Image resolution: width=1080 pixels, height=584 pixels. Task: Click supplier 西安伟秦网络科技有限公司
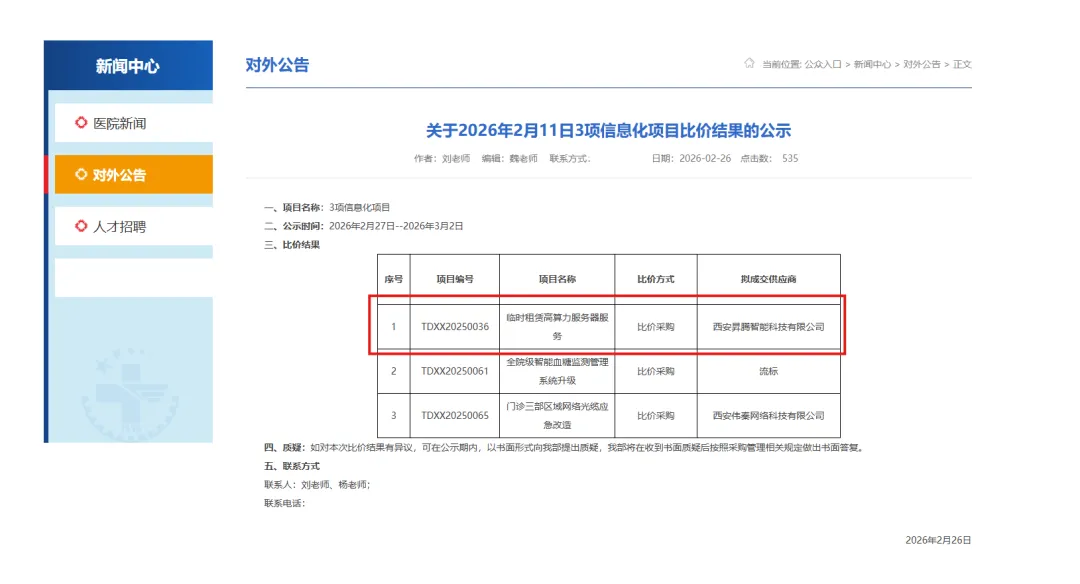tap(769, 415)
